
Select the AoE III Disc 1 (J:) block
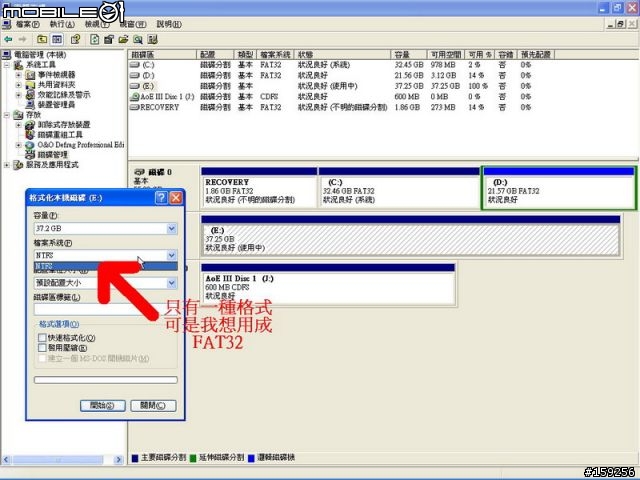(x=328, y=284)
